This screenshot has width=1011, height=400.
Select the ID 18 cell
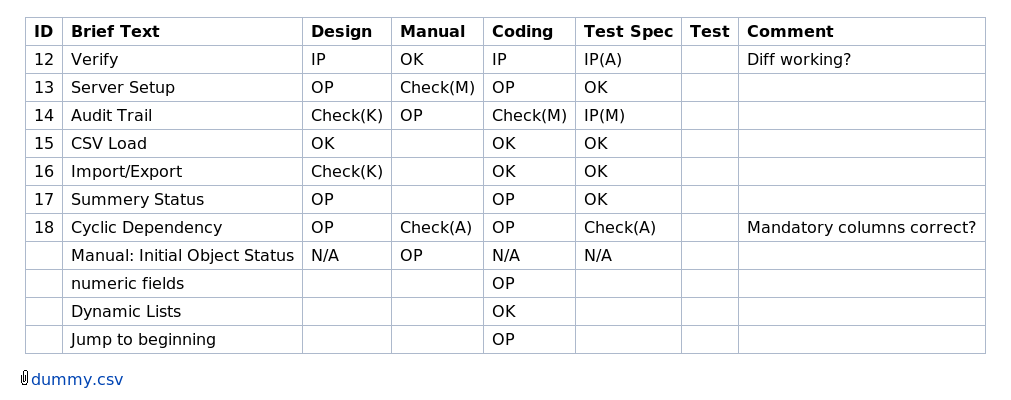(44, 227)
